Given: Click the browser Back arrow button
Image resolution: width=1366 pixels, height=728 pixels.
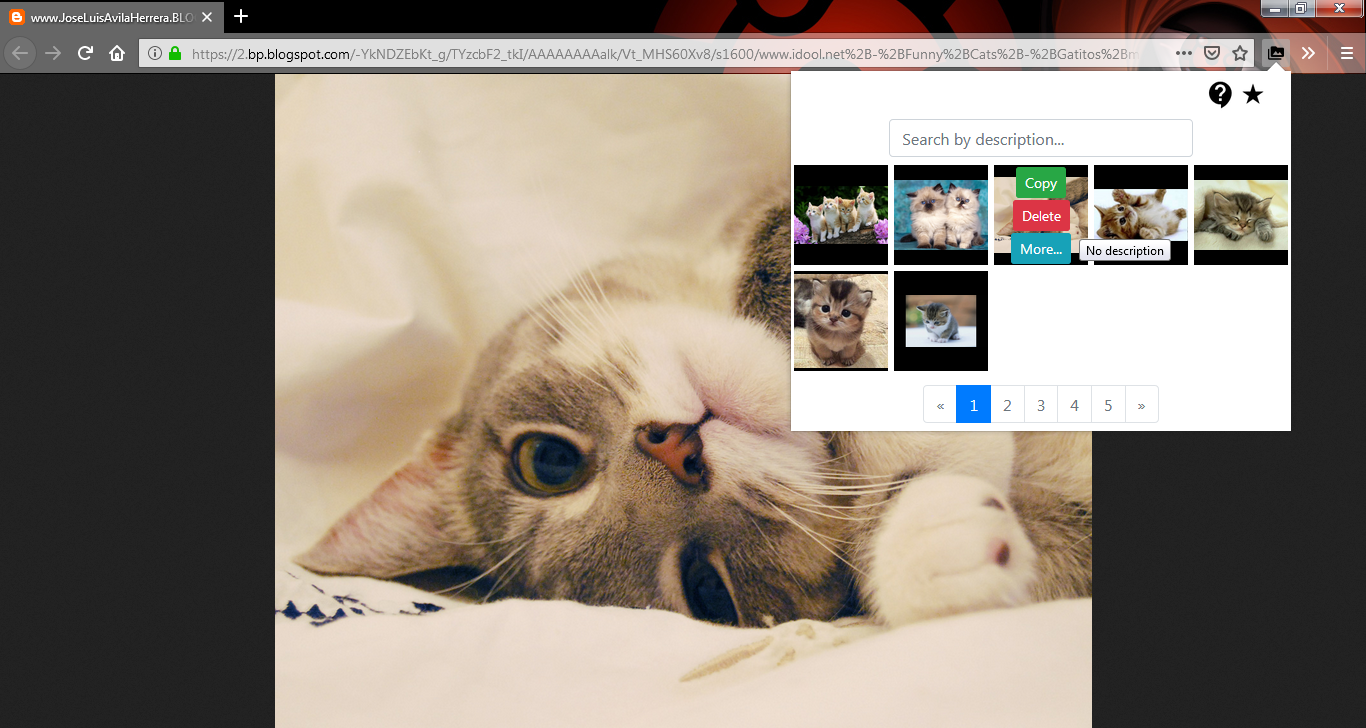Looking at the screenshot, I should point(20,53).
